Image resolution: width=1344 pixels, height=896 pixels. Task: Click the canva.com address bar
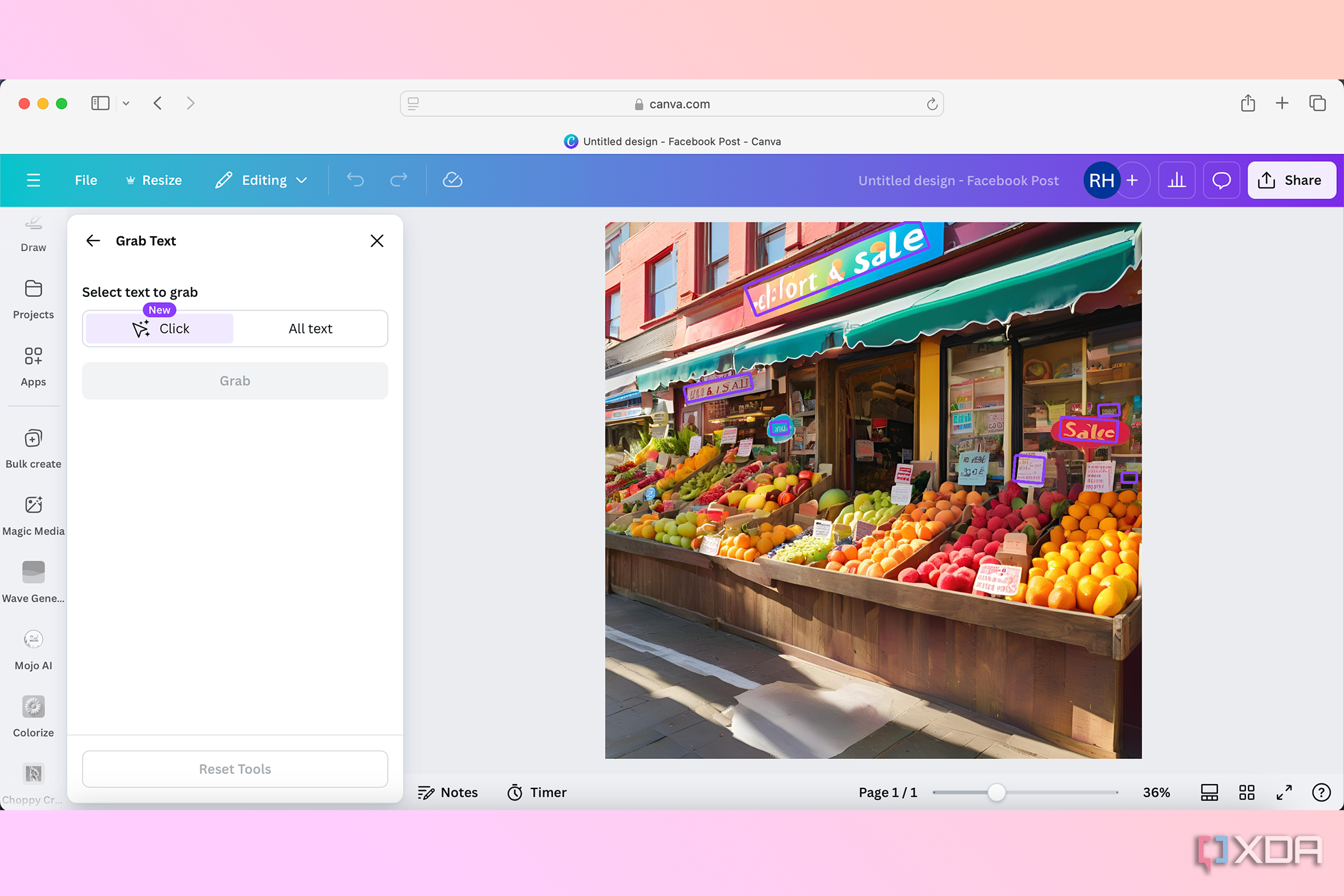[672, 104]
